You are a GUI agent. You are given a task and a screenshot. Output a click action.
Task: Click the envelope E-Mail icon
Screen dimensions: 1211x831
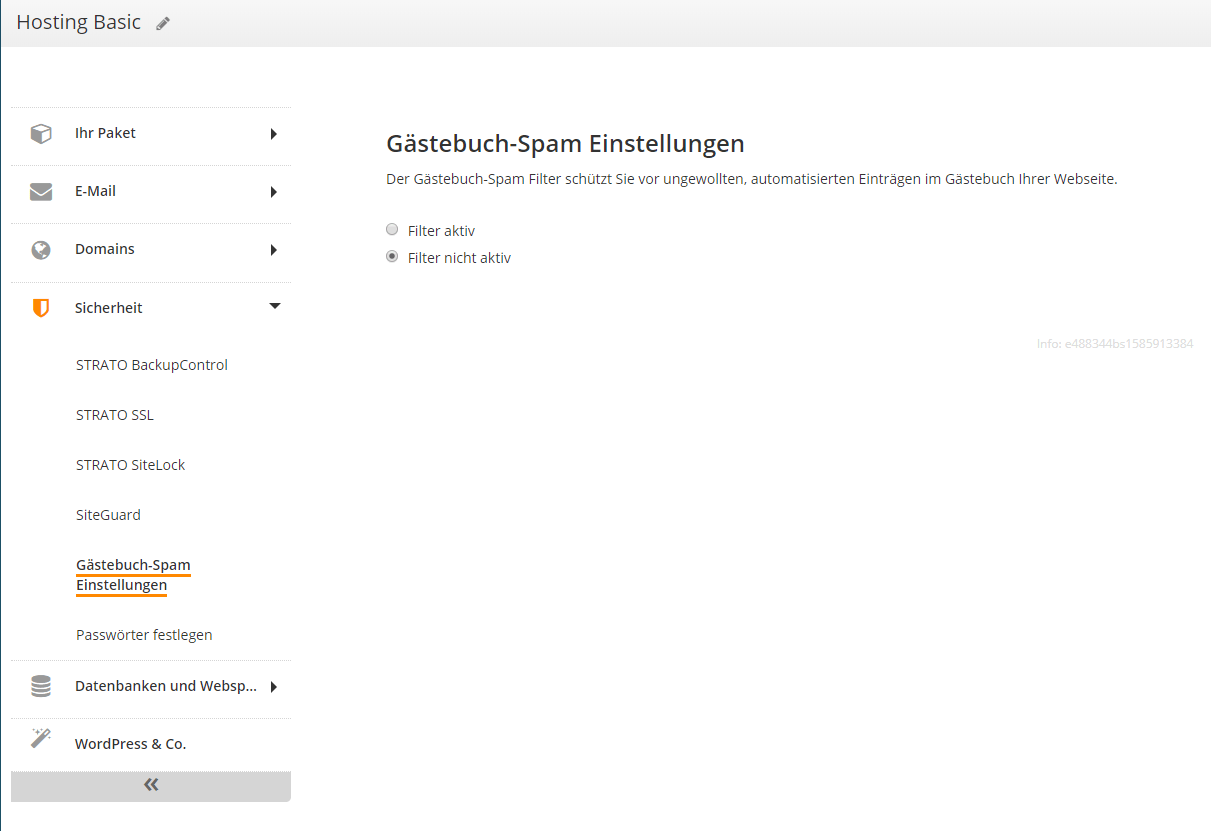[41, 191]
